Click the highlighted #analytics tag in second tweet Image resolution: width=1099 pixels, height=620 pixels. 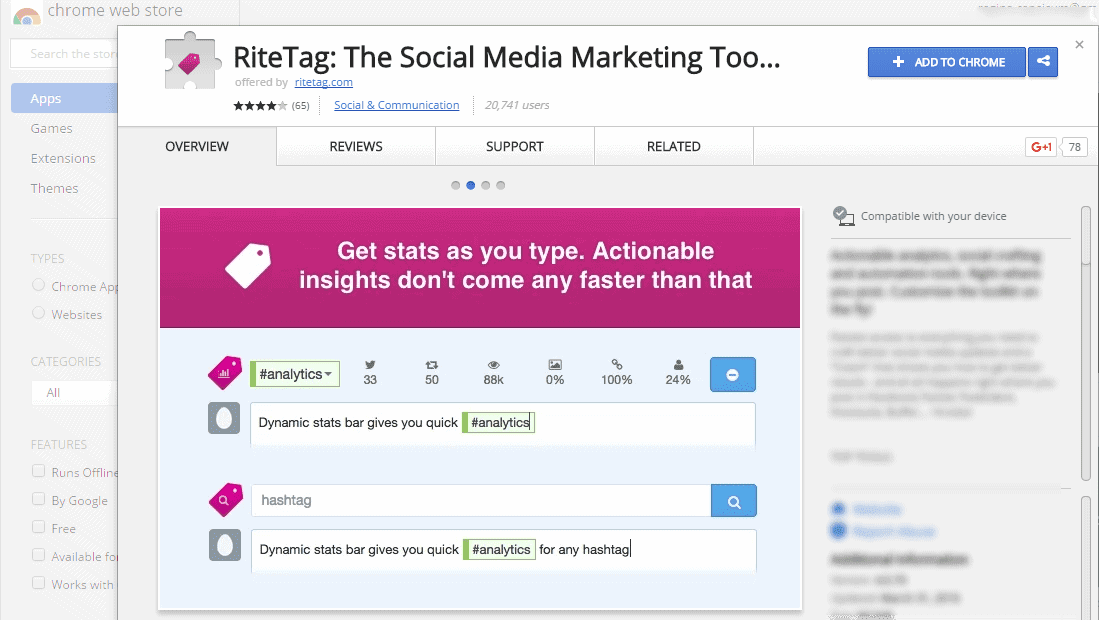[500, 549]
